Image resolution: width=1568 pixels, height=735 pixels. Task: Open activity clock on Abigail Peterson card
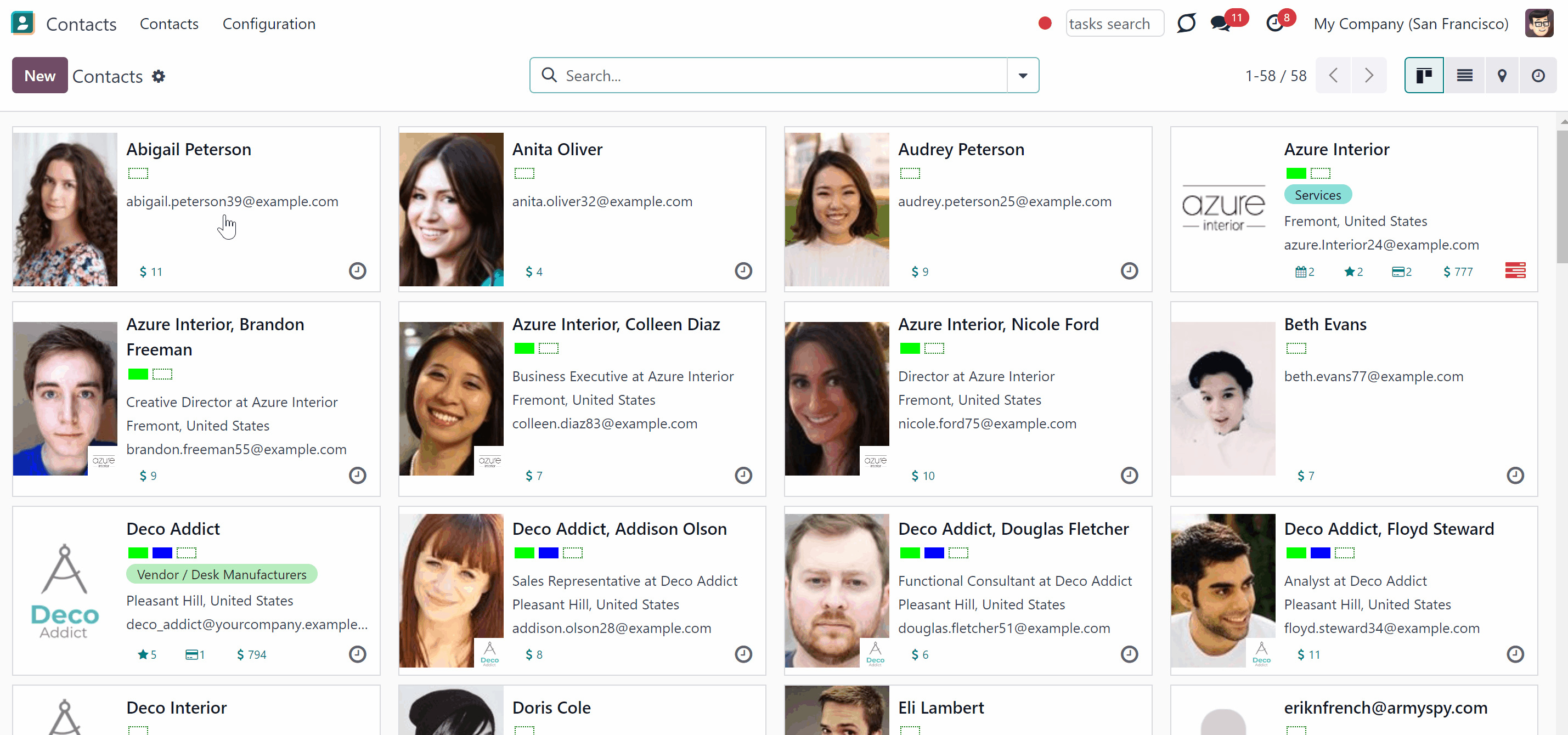pyautogui.click(x=357, y=271)
